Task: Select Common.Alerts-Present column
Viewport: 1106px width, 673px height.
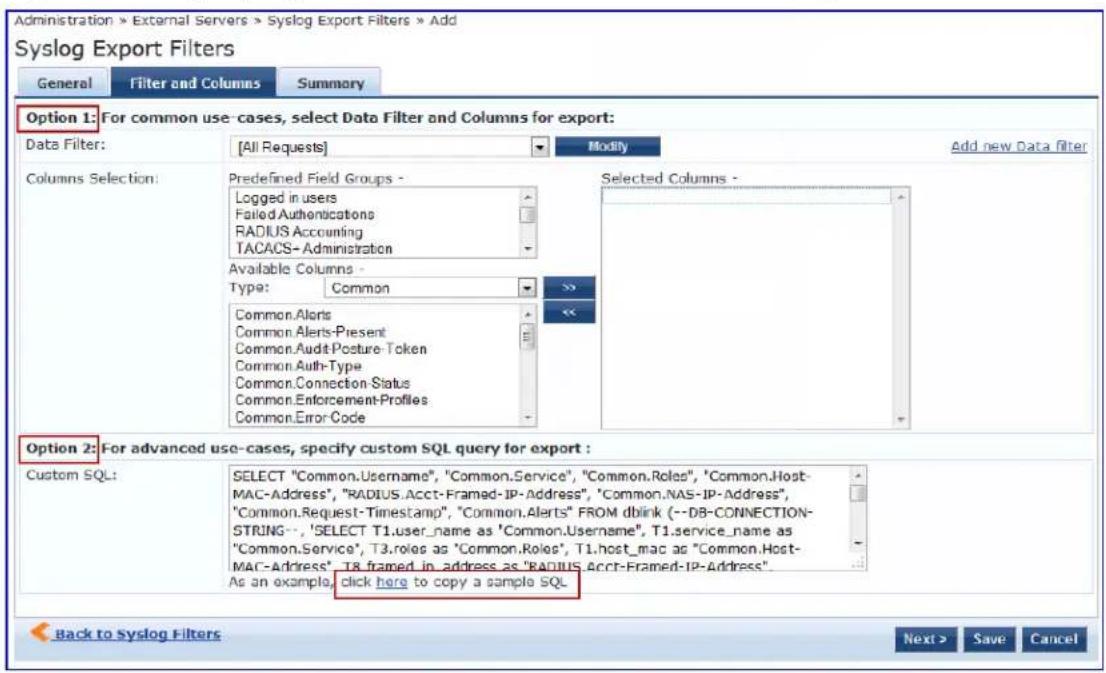Action: 310,332
